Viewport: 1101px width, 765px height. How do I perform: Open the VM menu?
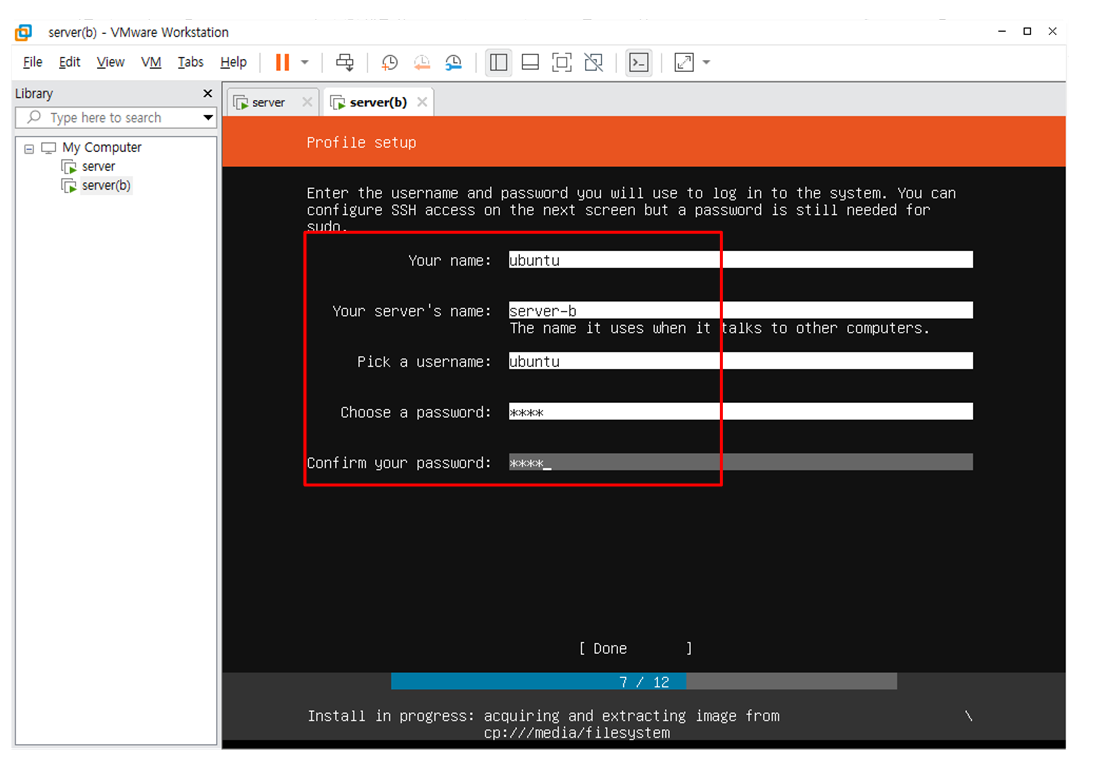click(151, 63)
